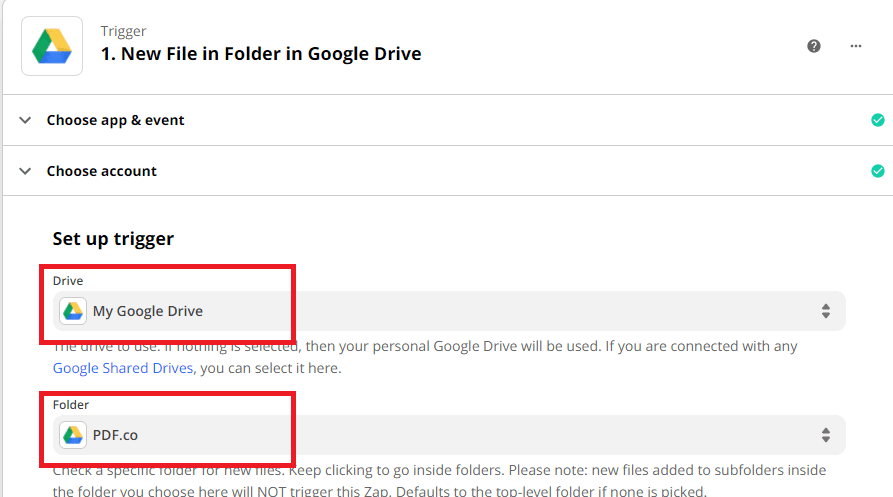Click the My Google Drive selected value

(x=148, y=311)
